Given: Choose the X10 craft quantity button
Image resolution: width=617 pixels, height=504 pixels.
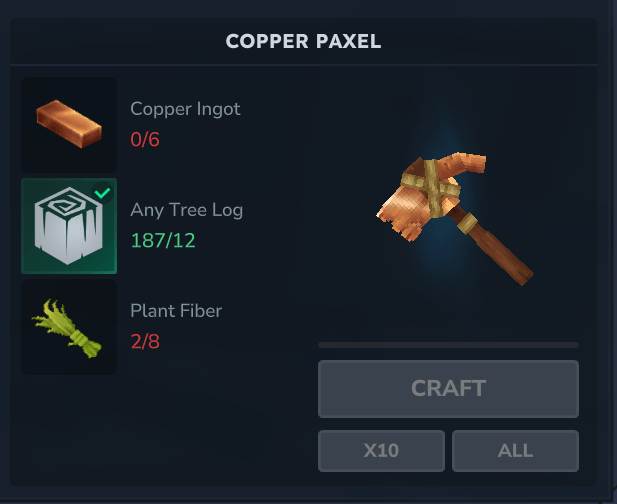Looking at the screenshot, I should click(x=381, y=451).
